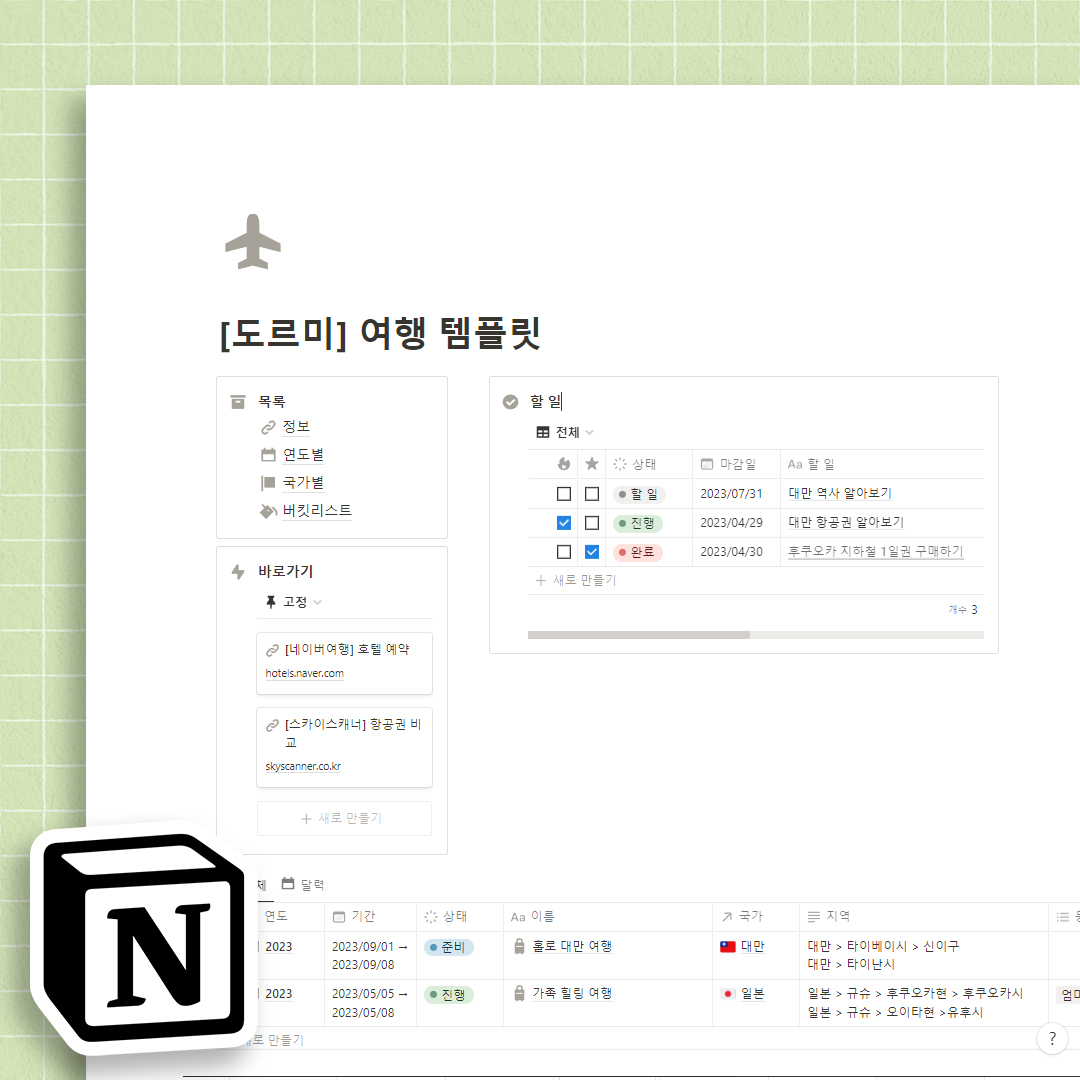Screen dimensions: 1080x1080
Task: Open the 일본 country link
Action: pos(752,993)
